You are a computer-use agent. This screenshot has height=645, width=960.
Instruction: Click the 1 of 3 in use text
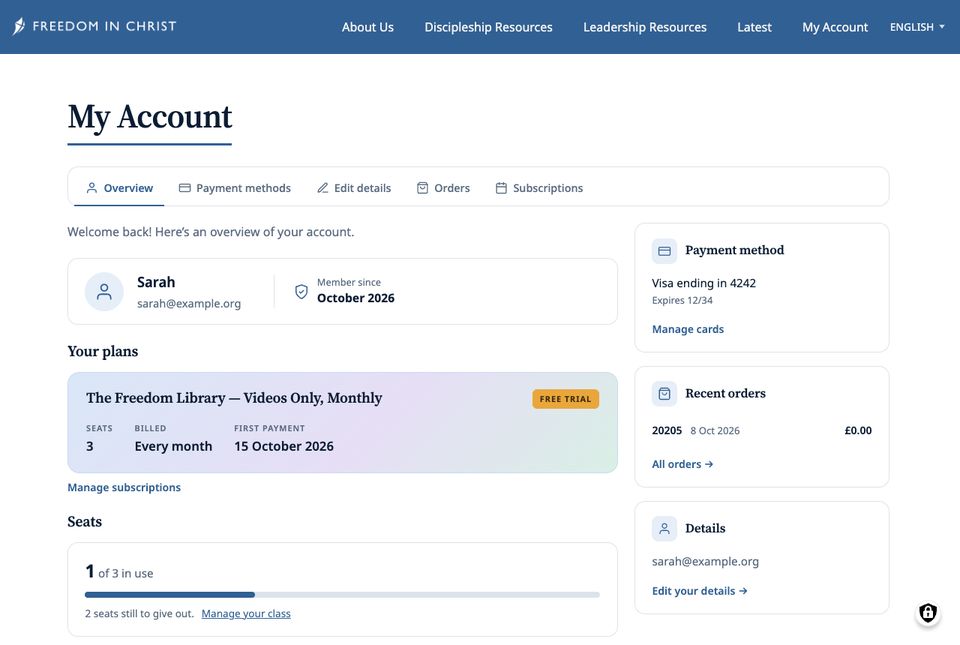pyautogui.click(x=119, y=572)
